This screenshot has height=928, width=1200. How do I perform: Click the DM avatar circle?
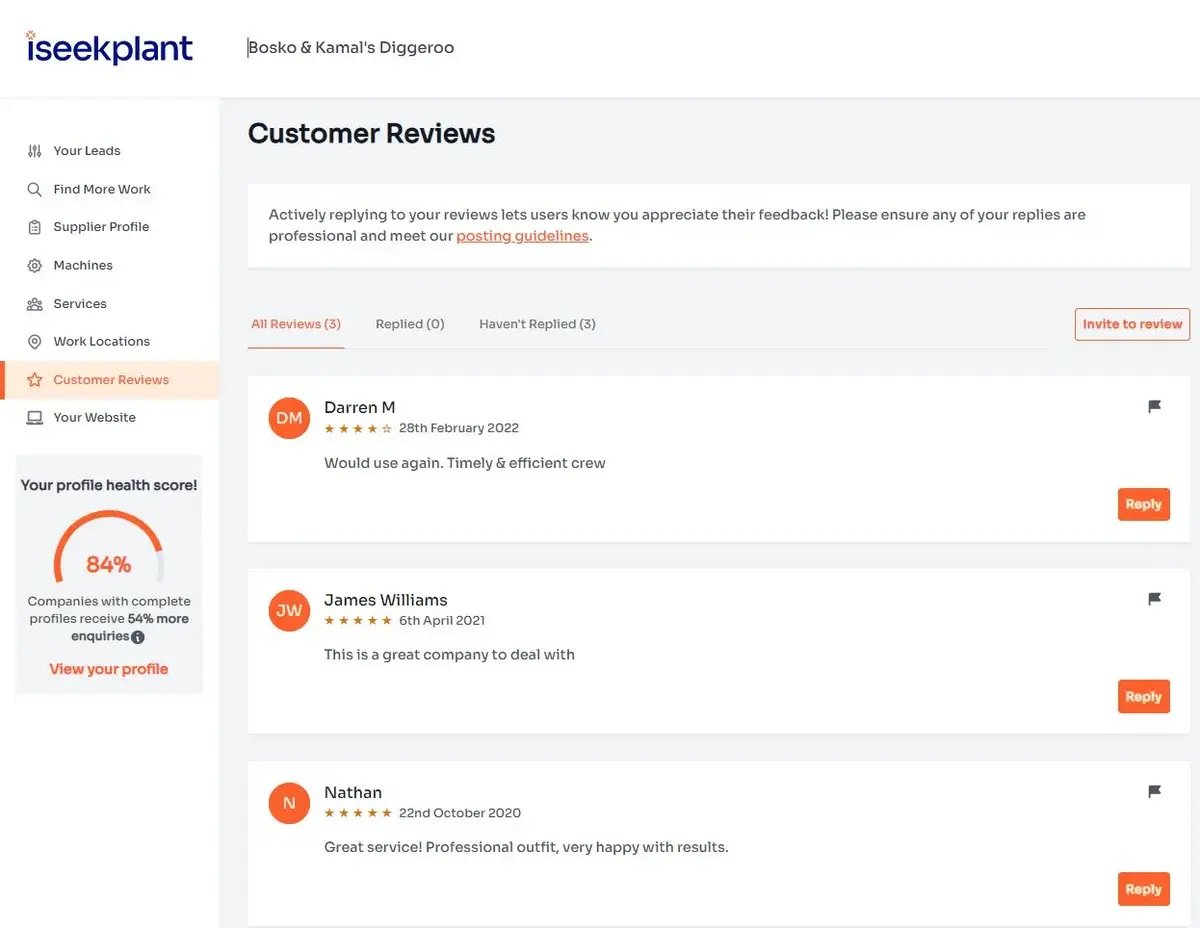pos(289,418)
